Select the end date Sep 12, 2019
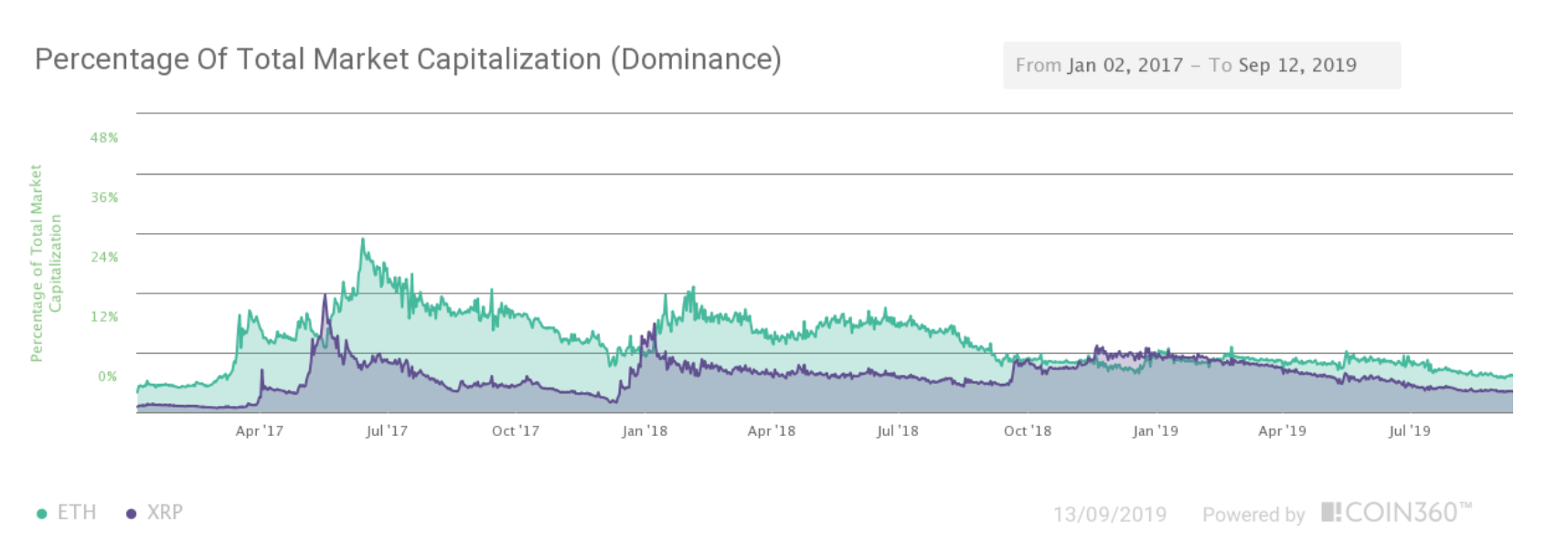 (x=1297, y=65)
